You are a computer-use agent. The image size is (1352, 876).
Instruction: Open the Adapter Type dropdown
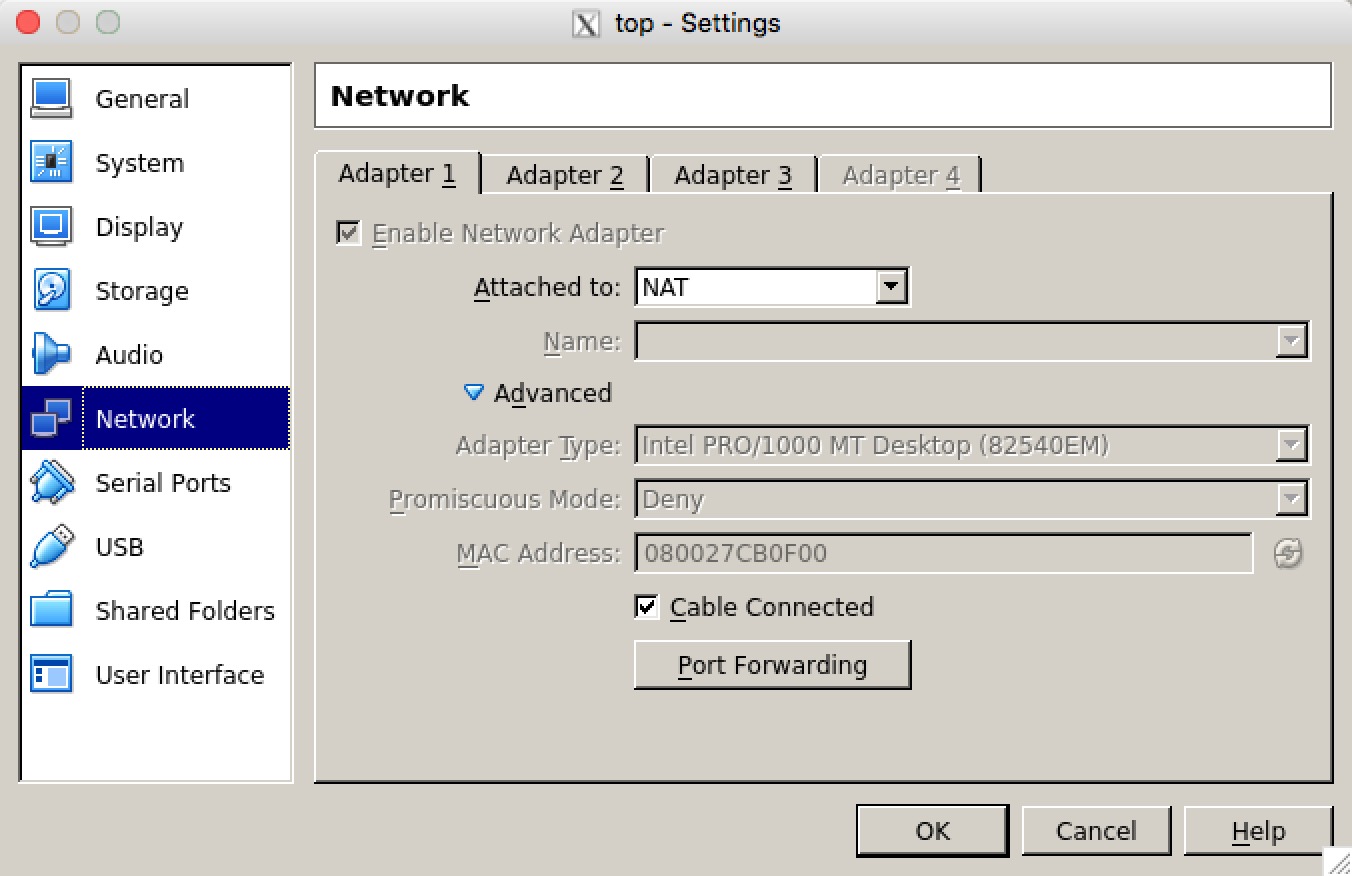click(x=972, y=445)
